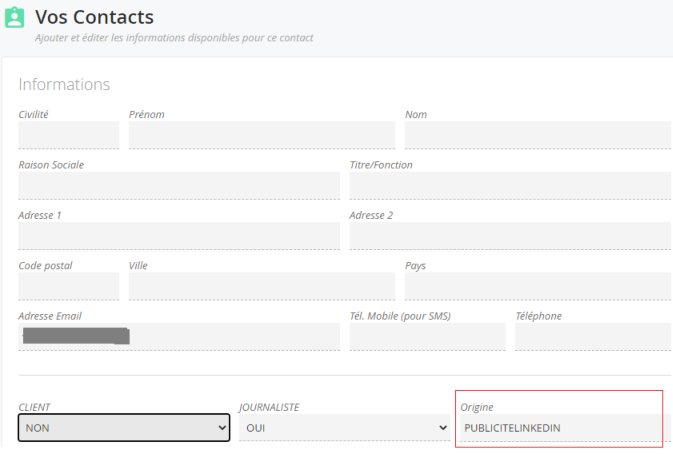The image size is (673, 454).
Task: Click the green contacts icon
Action: click(x=14, y=19)
